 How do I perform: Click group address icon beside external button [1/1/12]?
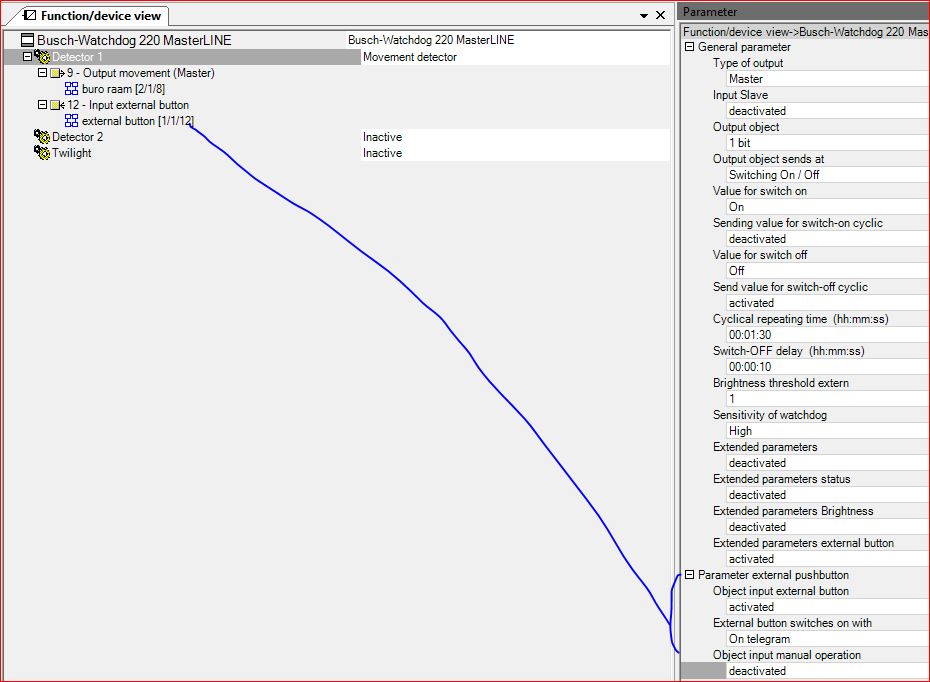click(71, 121)
